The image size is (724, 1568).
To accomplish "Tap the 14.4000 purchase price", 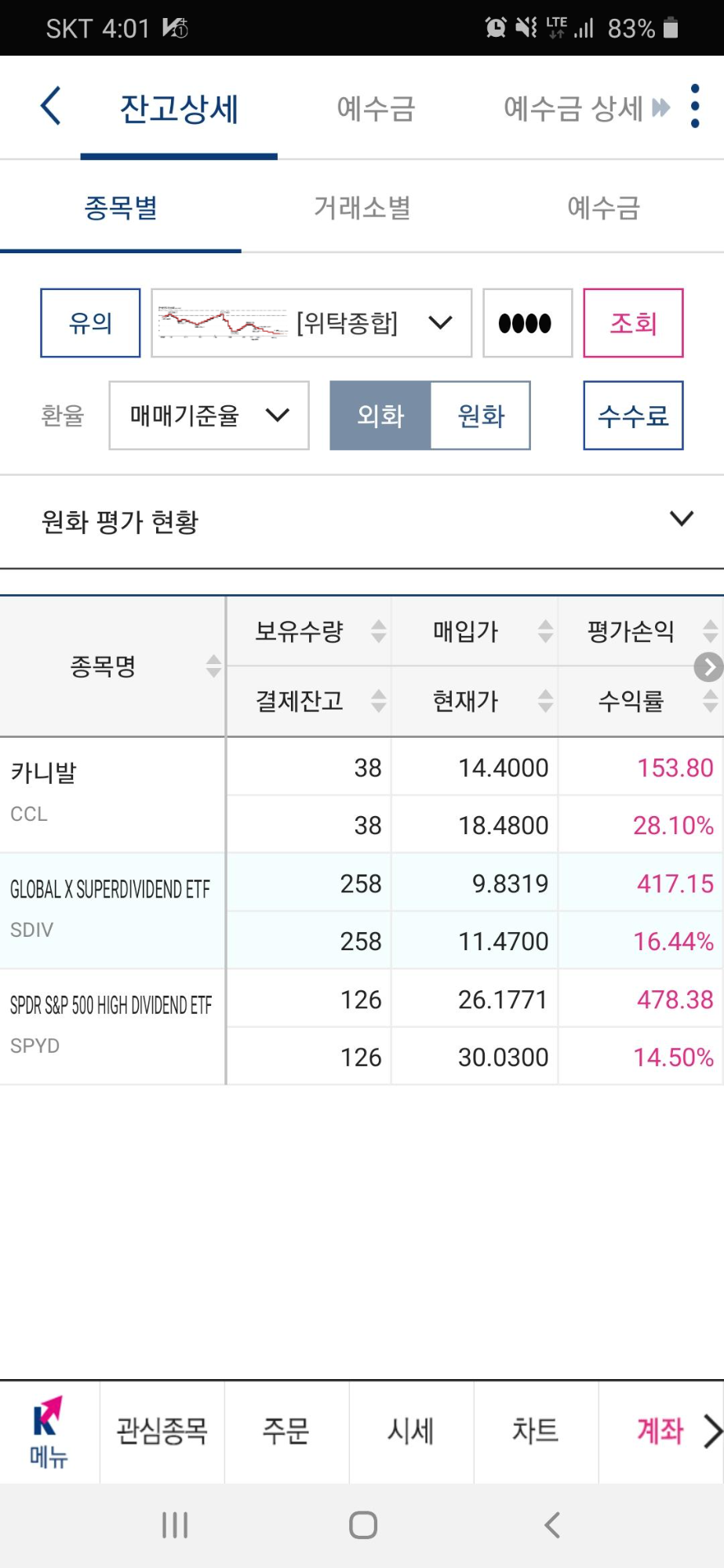I will tap(504, 768).
